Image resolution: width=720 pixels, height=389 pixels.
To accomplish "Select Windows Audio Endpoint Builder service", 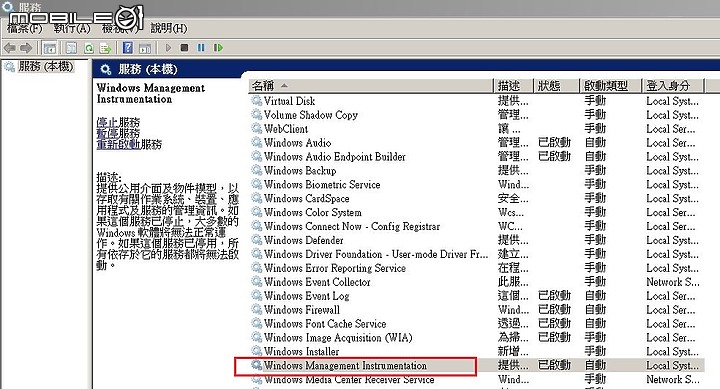I will (335, 157).
